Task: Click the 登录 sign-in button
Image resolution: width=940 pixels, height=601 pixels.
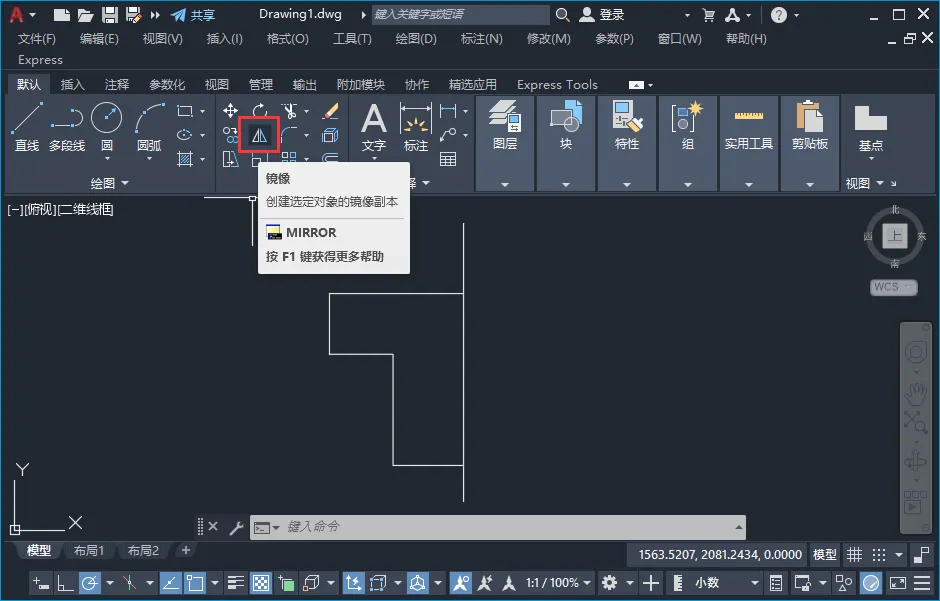Action: (x=602, y=15)
